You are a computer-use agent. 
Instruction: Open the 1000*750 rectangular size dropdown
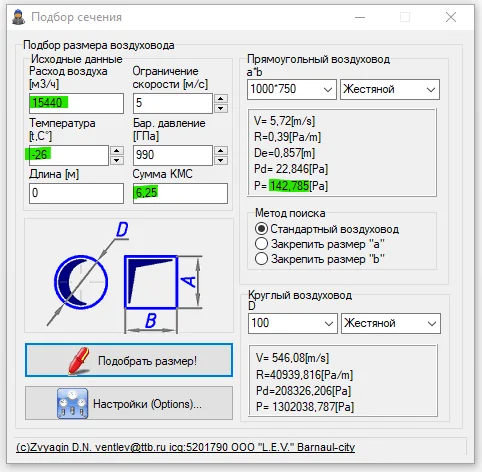(292, 89)
